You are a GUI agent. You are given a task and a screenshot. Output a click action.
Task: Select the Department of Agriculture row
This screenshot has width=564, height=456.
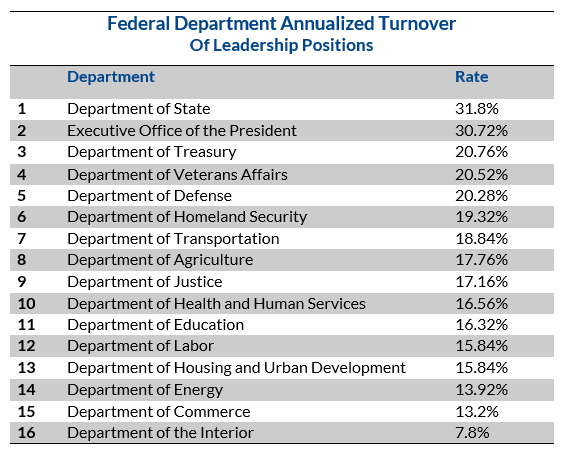(282, 260)
